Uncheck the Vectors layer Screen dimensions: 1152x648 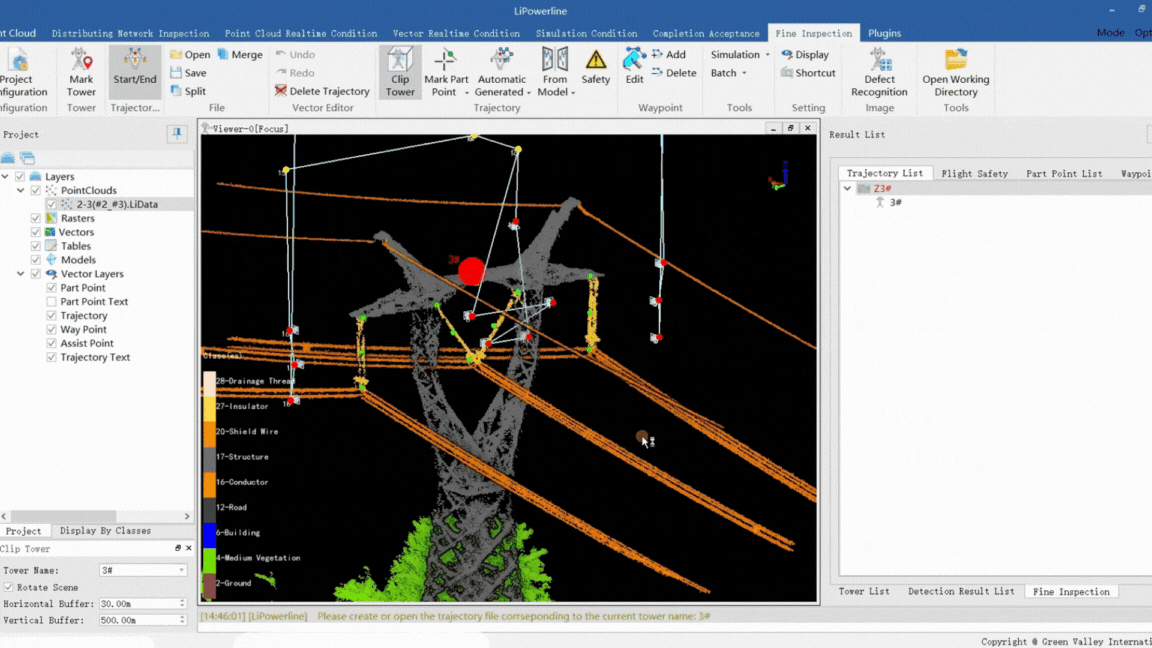pyautogui.click(x=35, y=232)
